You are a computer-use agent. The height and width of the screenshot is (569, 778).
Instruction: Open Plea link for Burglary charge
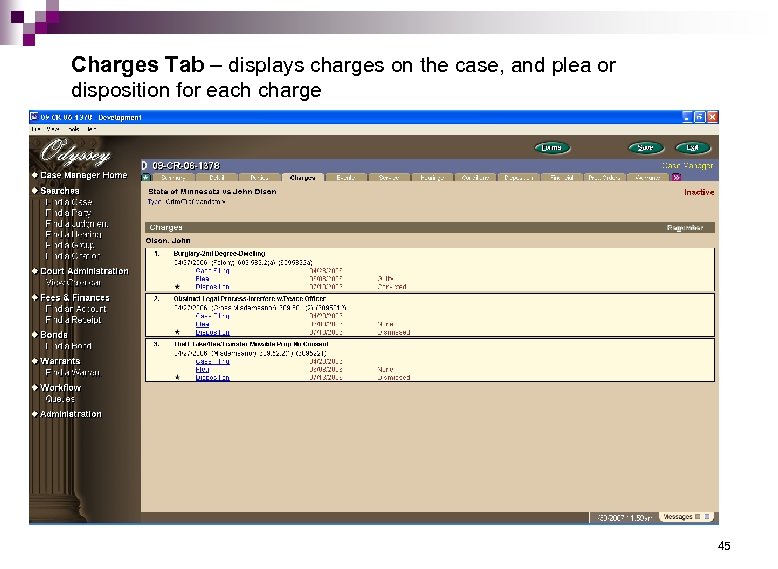click(x=202, y=279)
